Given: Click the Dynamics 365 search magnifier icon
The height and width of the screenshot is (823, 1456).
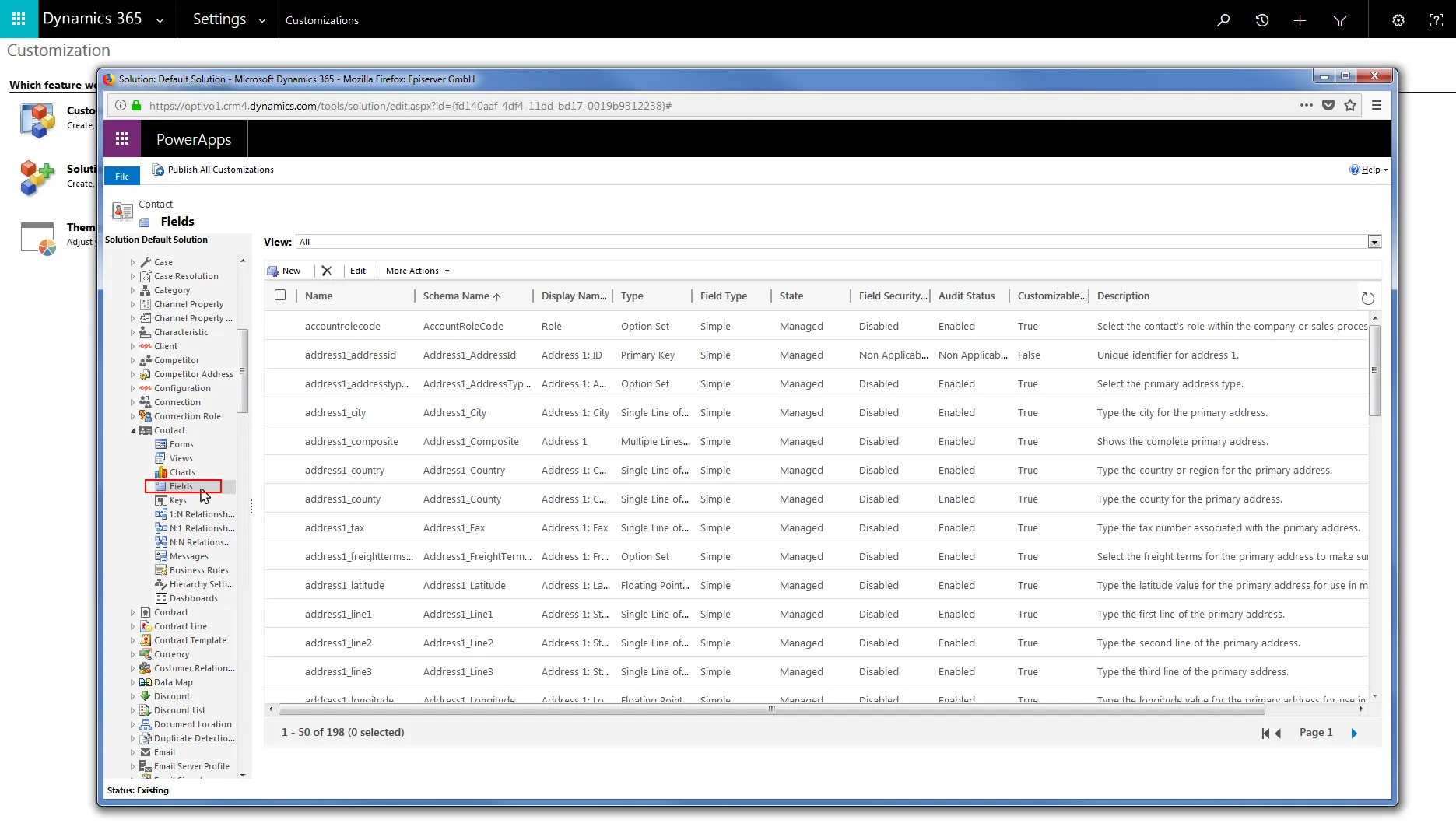Looking at the screenshot, I should point(1223,19).
